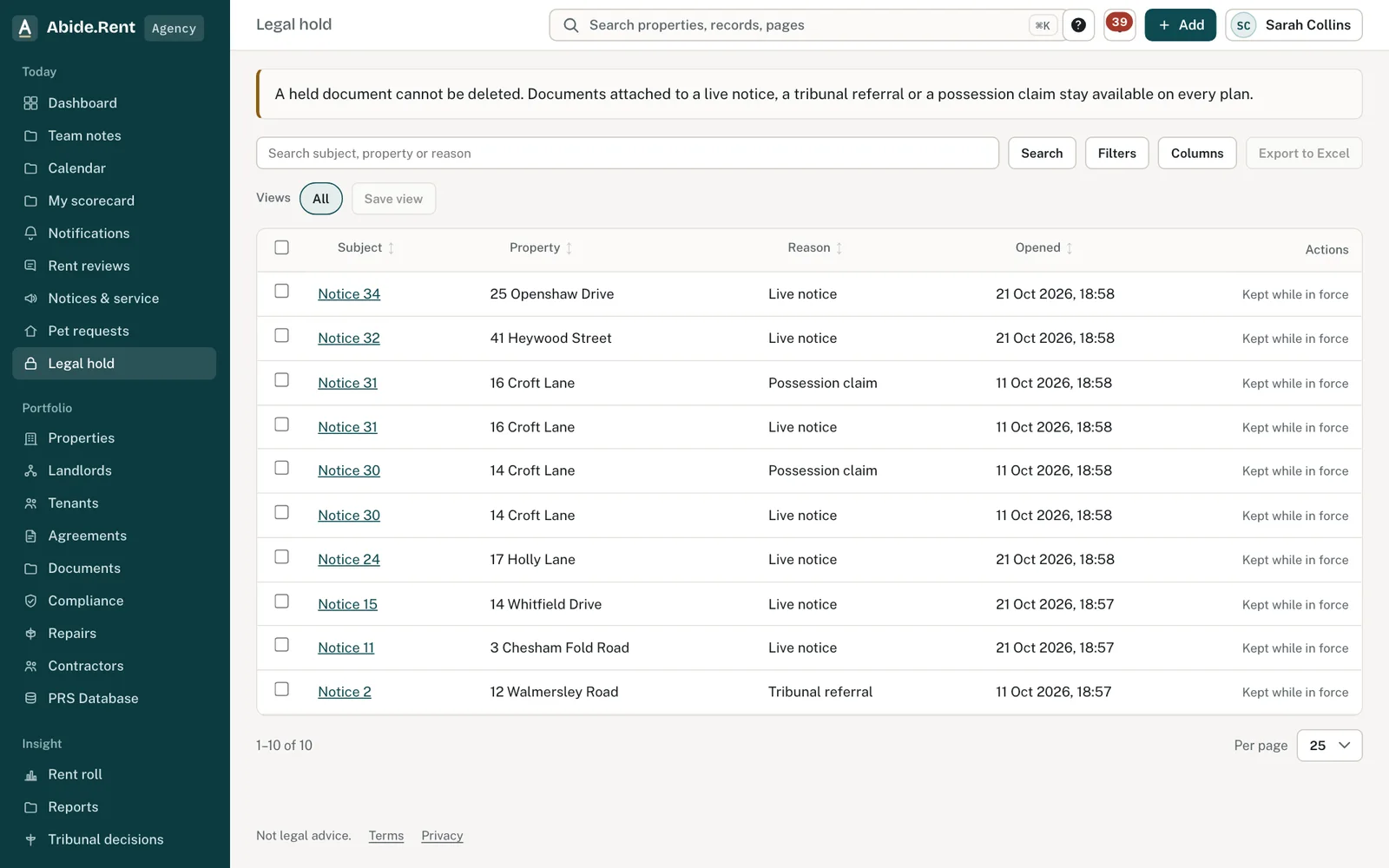The image size is (1389, 868).
Task: Sort table by Opened column
Action: point(1044,248)
